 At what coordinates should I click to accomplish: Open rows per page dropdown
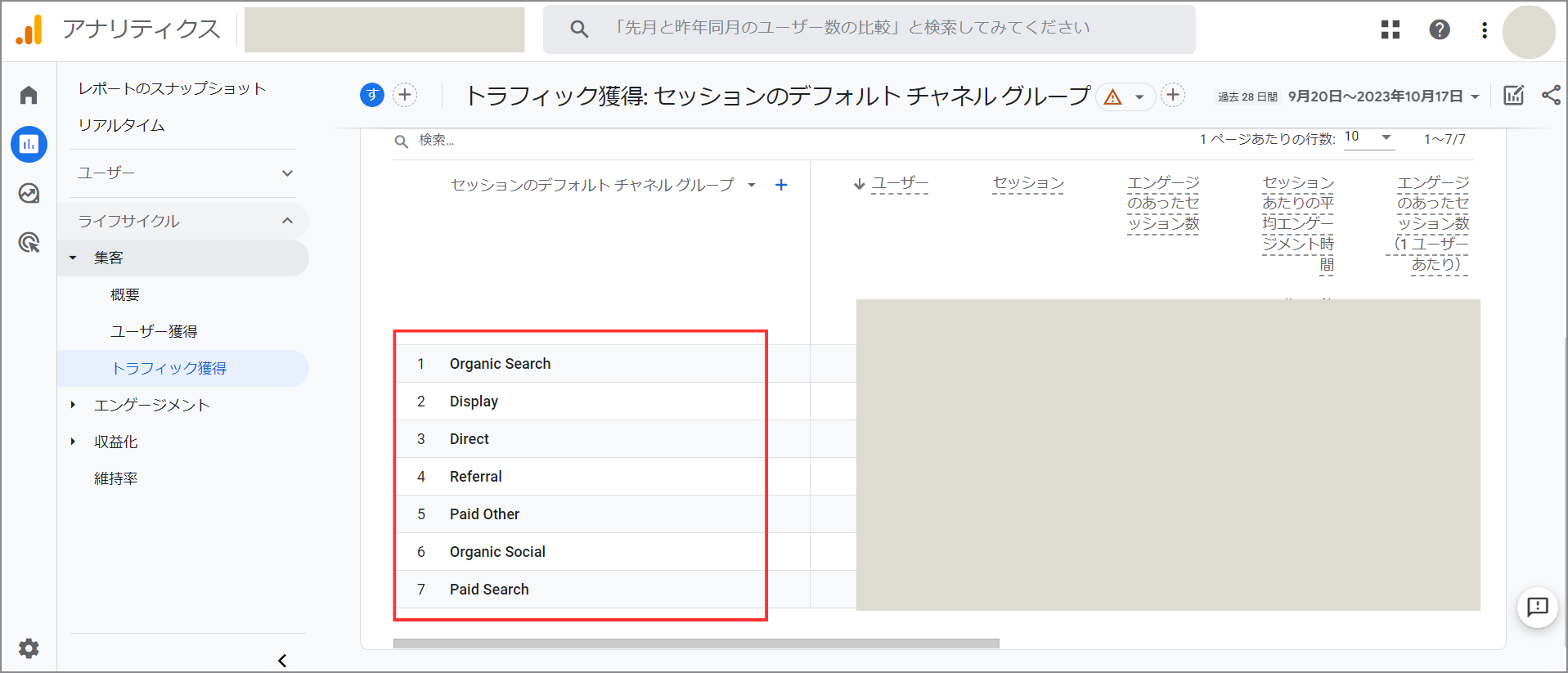click(1368, 137)
